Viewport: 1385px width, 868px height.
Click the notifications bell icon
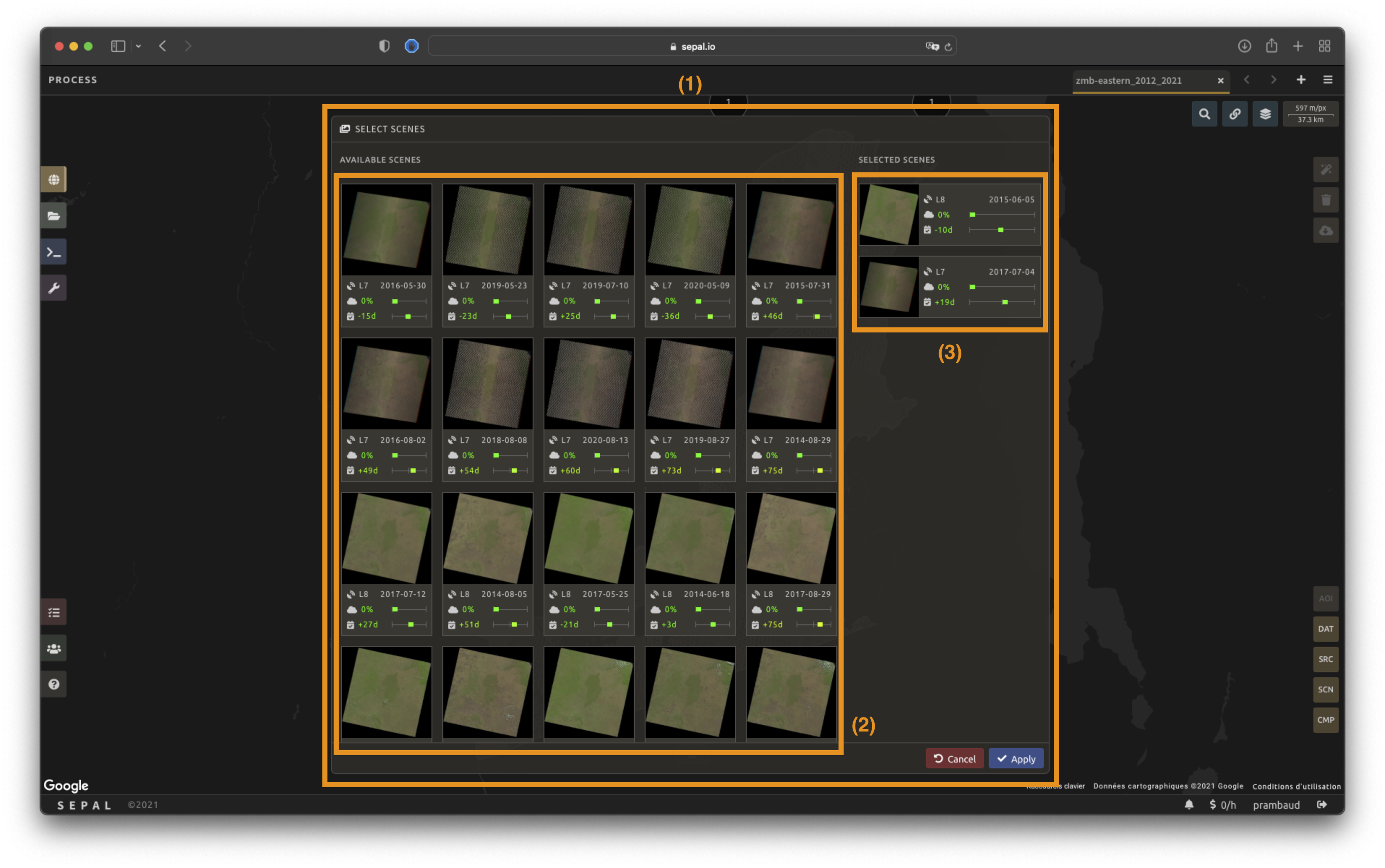[1189, 805]
